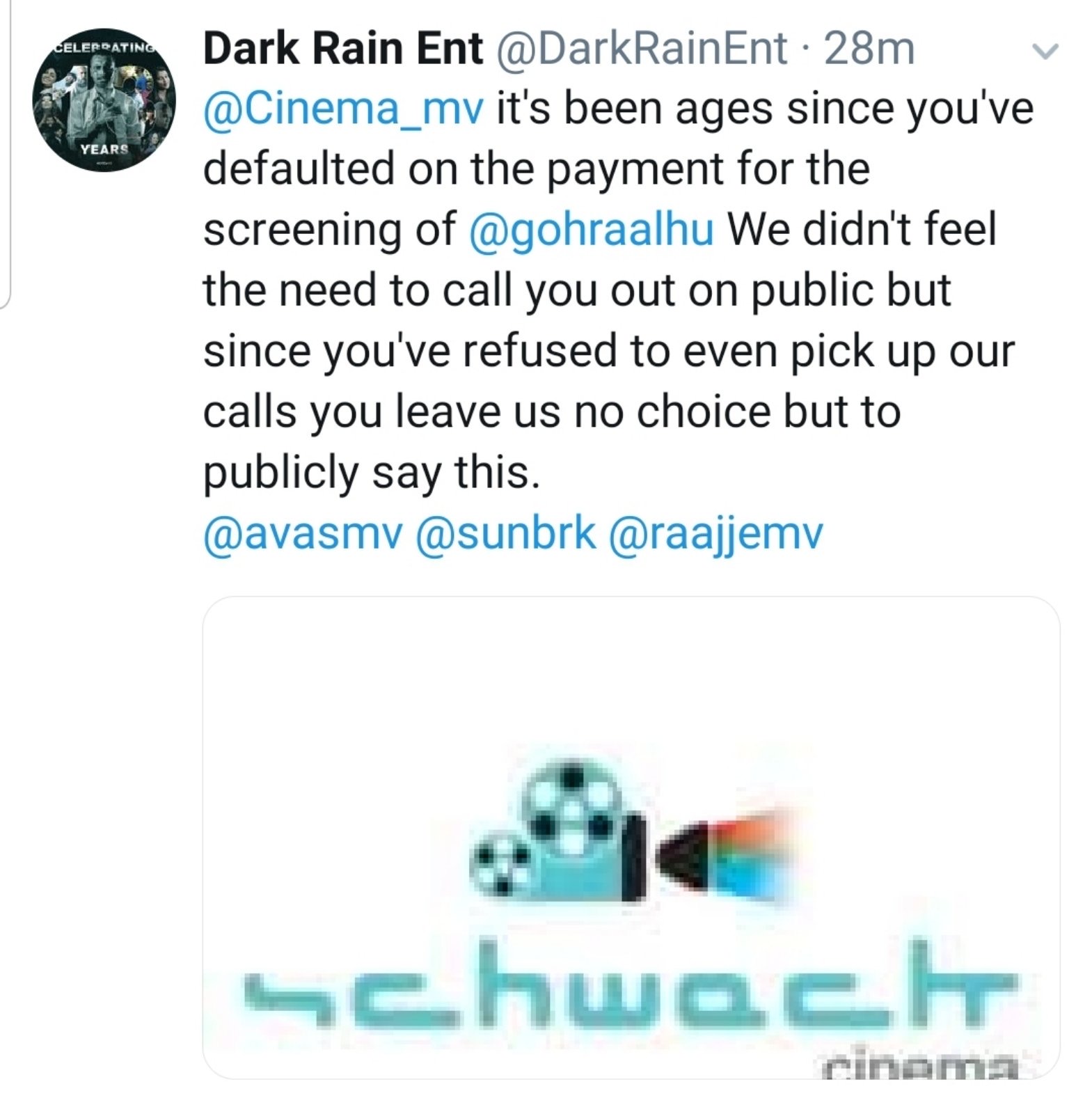Open the 28m timestamp permalink
The height and width of the screenshot is (1114, 1092).
[869, 49]
